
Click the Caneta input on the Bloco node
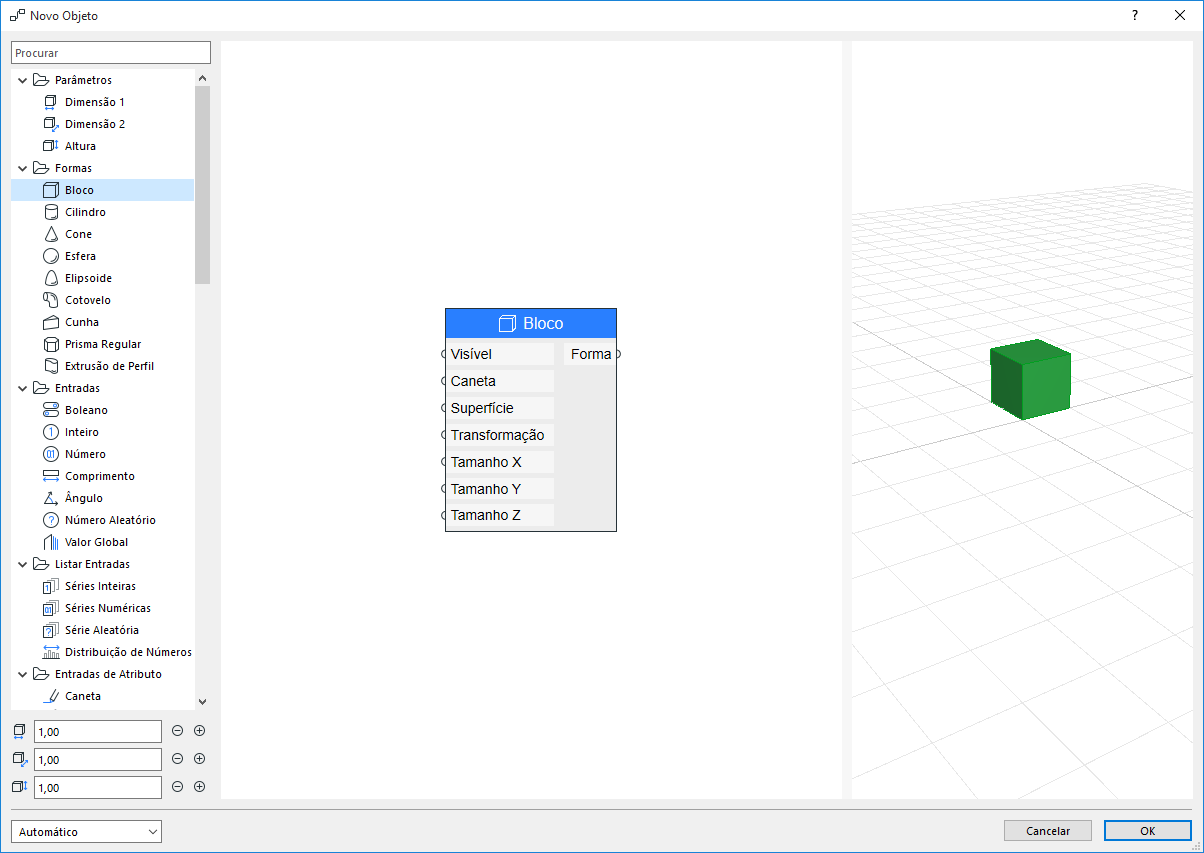[499, 381]
